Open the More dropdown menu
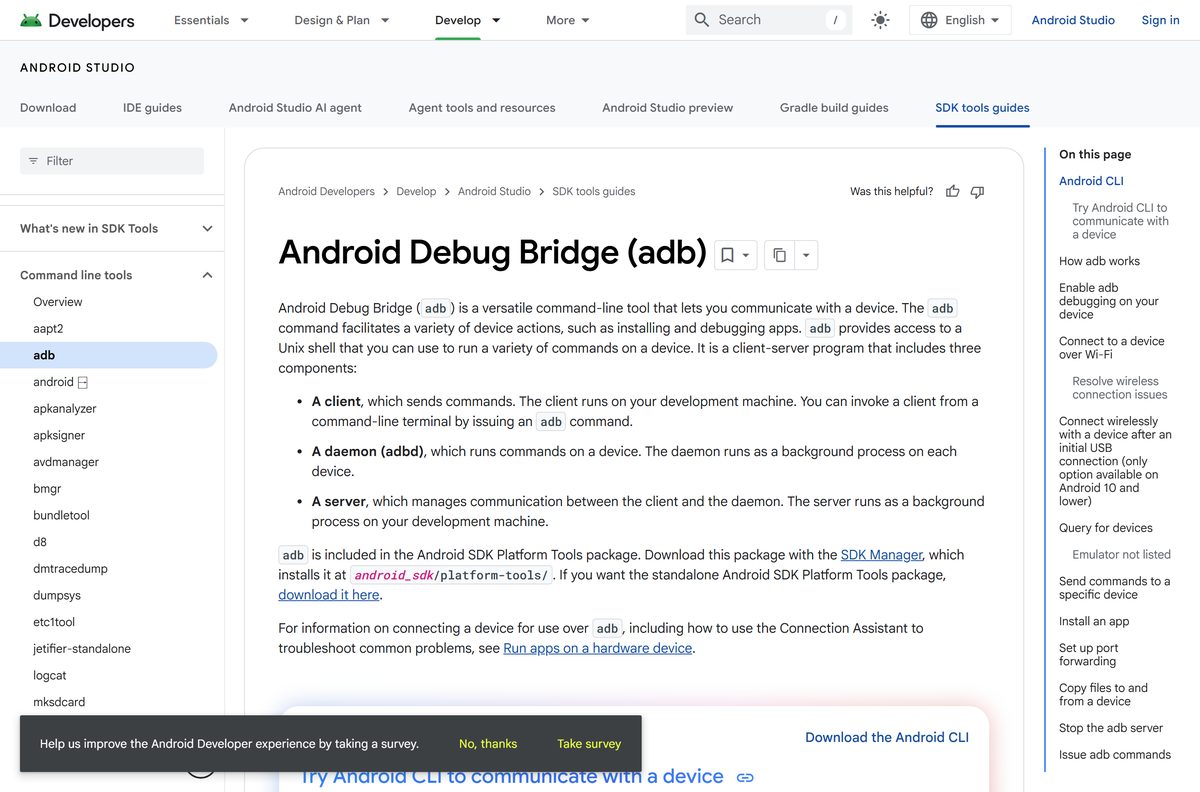Image resolution: width=1200 pixels, height=792 pixels. [x=568, y=20]
